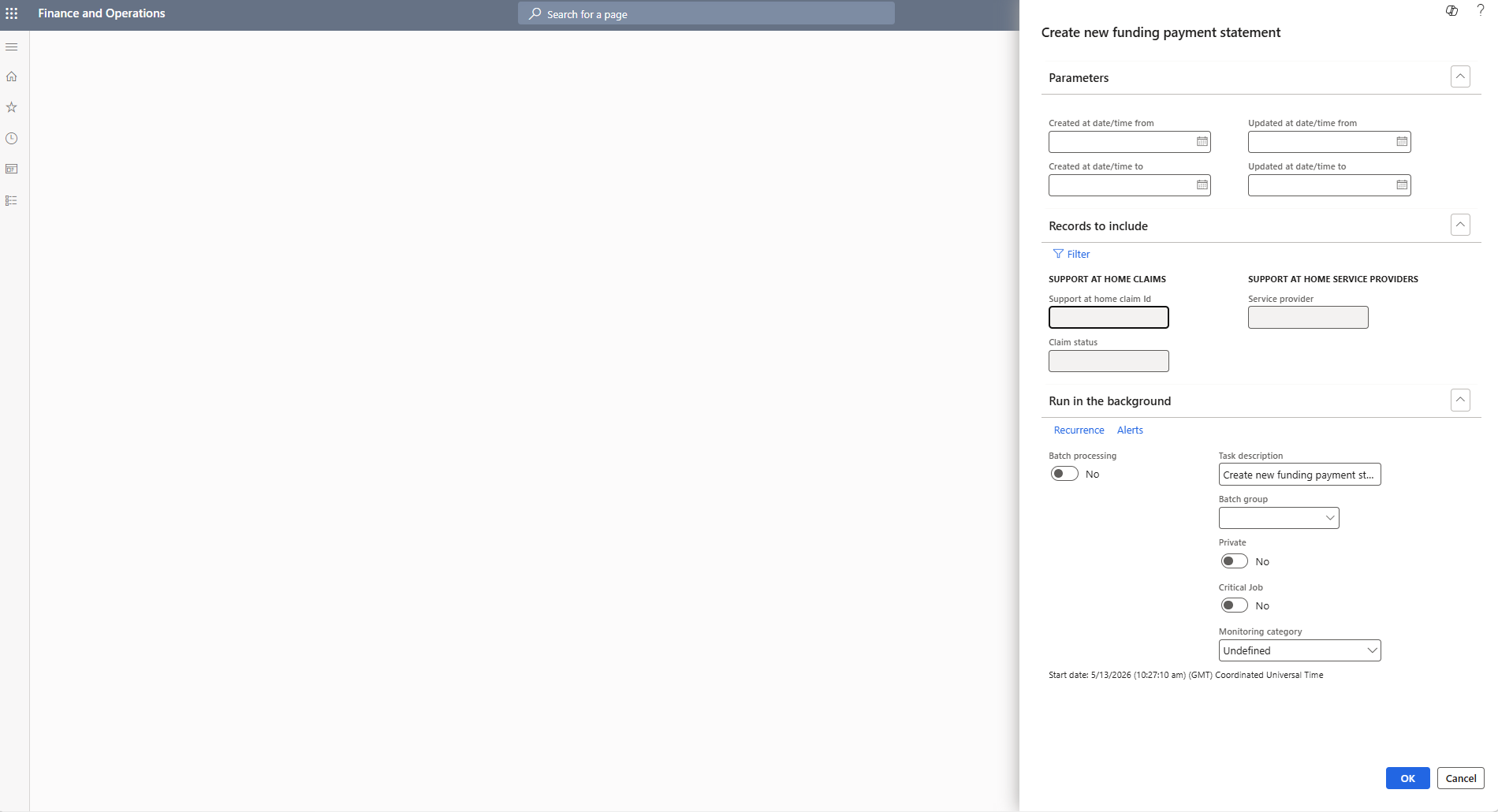The width and height of the screenshot is (1498, 812).
Task: Turn on the Batch processing toggle
Action: (1064, 474)
